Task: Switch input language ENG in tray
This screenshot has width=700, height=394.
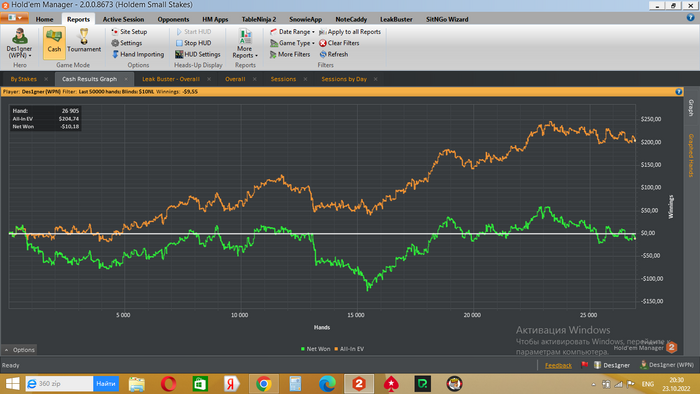Action: click(648, 384)
